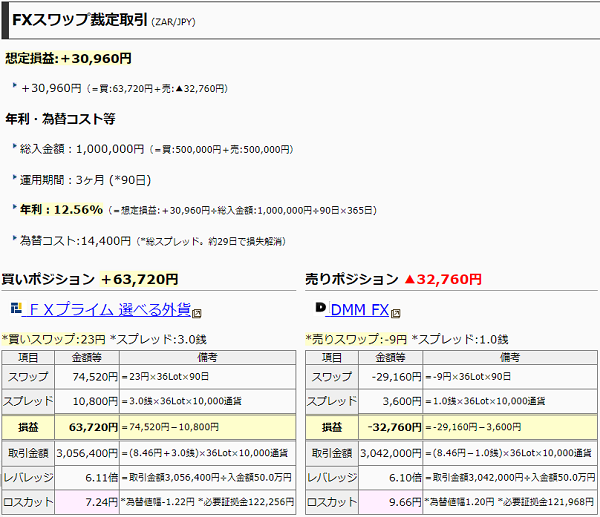
Task: Click the -29,160円 swap cell
Action: pyautogui.click(x=390, y=377)
